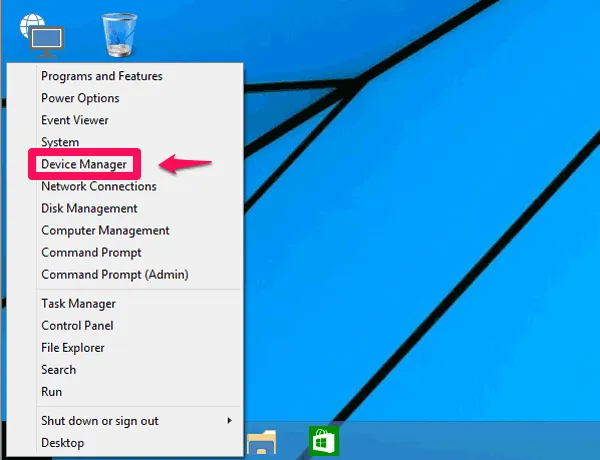
Task: Open Programs and Features
Action: pos(101,76)
